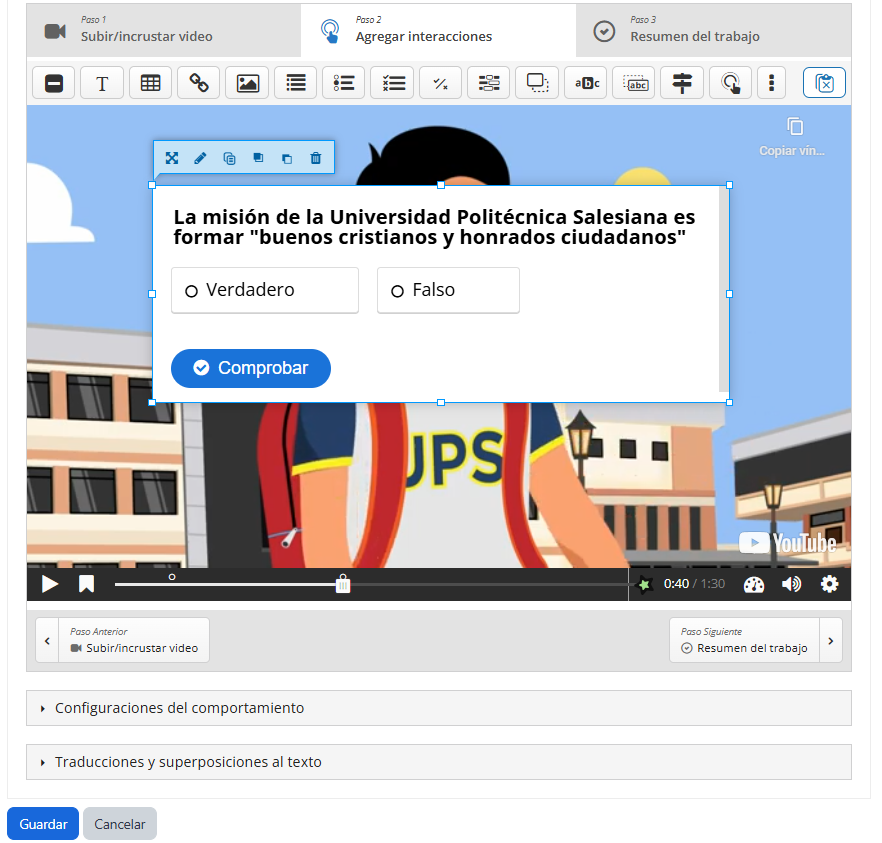
Task: Add a True/False question (½ icon)
Action: pos(440,83)
